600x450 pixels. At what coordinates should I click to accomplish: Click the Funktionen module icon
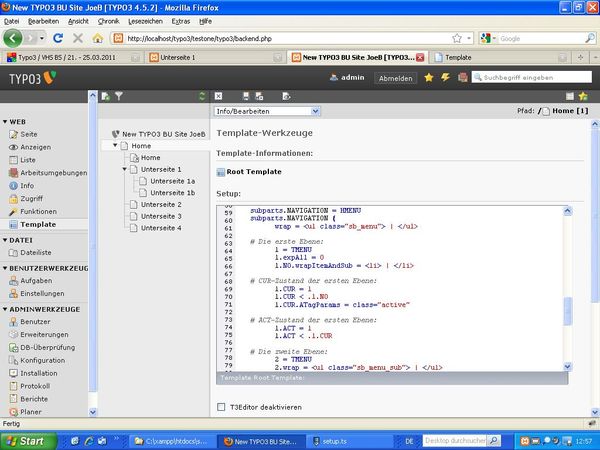12,212
